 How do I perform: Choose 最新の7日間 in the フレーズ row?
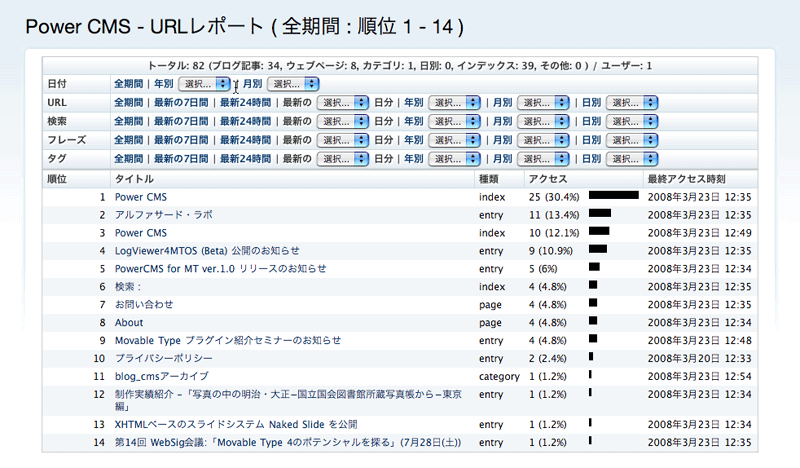click(x=181, y=140)
